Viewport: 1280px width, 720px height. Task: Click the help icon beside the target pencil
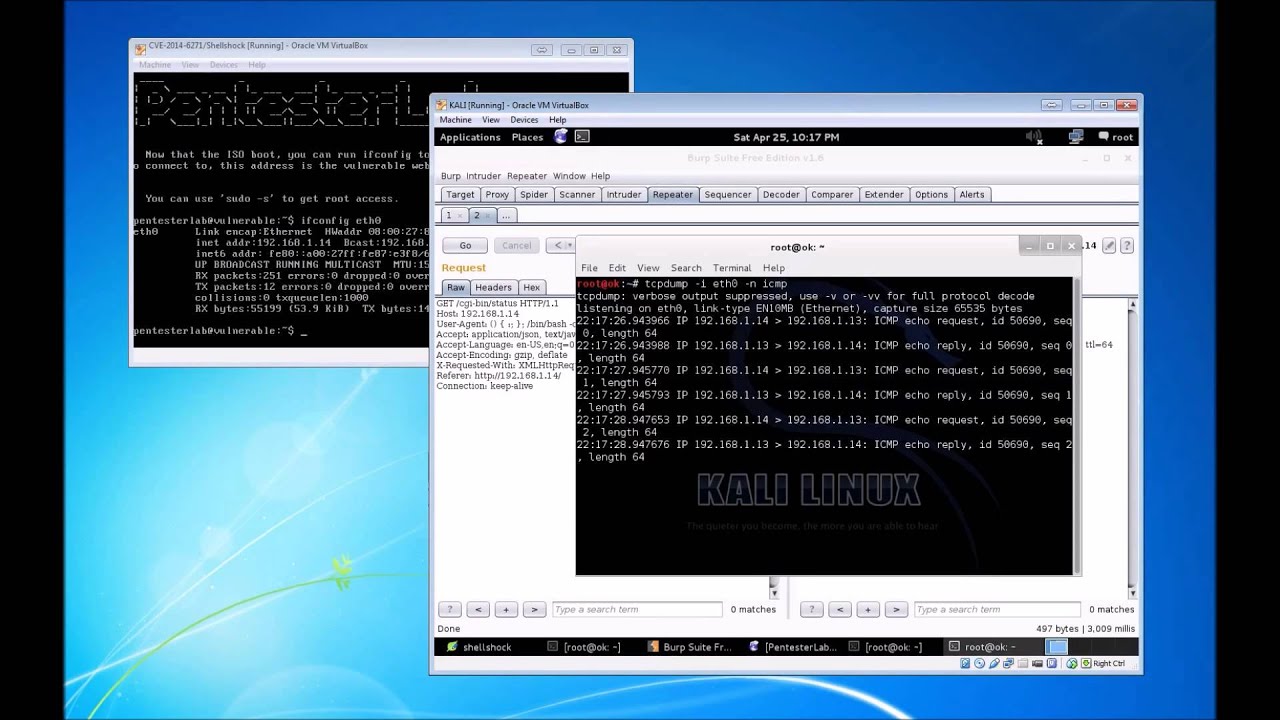1127,245
